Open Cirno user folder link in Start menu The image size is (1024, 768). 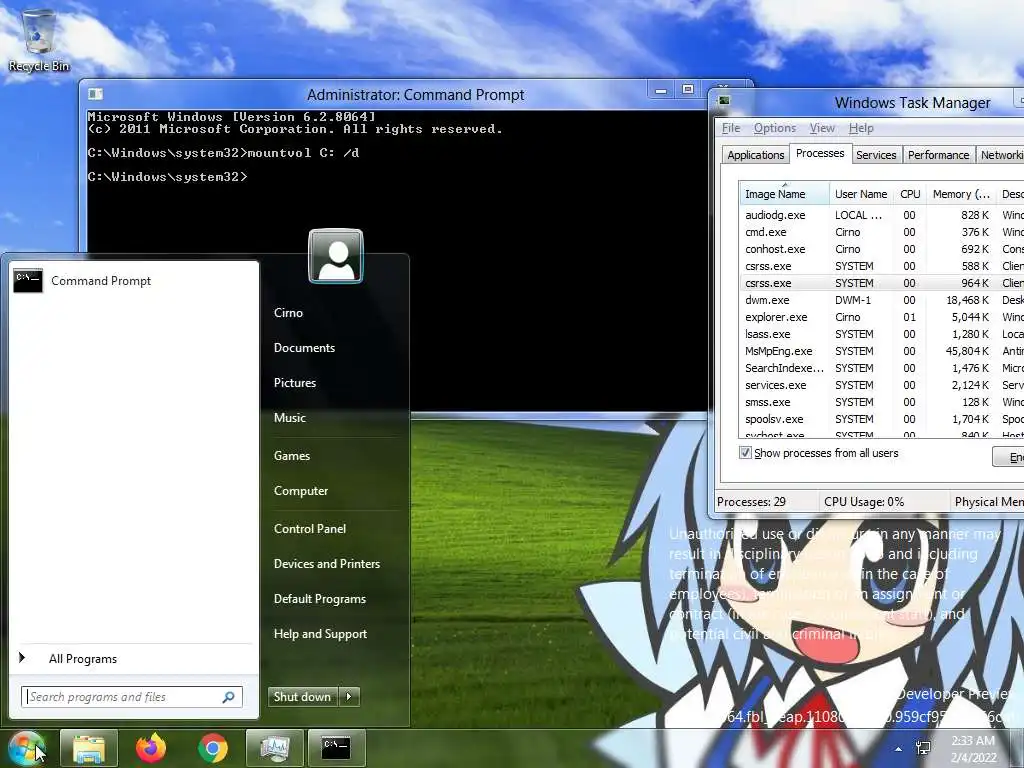pyautogui.click(x=288, y=313)
